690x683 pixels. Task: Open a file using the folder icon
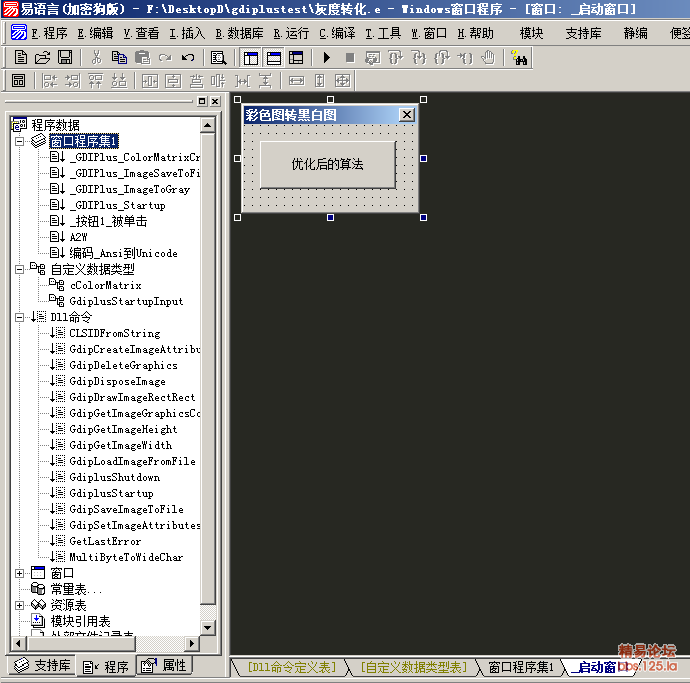[x=43, y=57]
